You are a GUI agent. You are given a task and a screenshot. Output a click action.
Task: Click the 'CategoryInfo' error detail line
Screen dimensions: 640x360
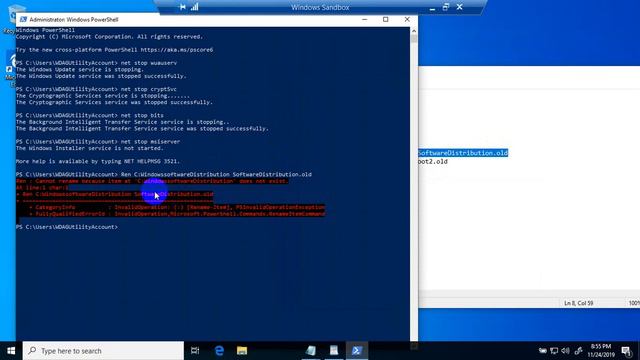point(177,207)
